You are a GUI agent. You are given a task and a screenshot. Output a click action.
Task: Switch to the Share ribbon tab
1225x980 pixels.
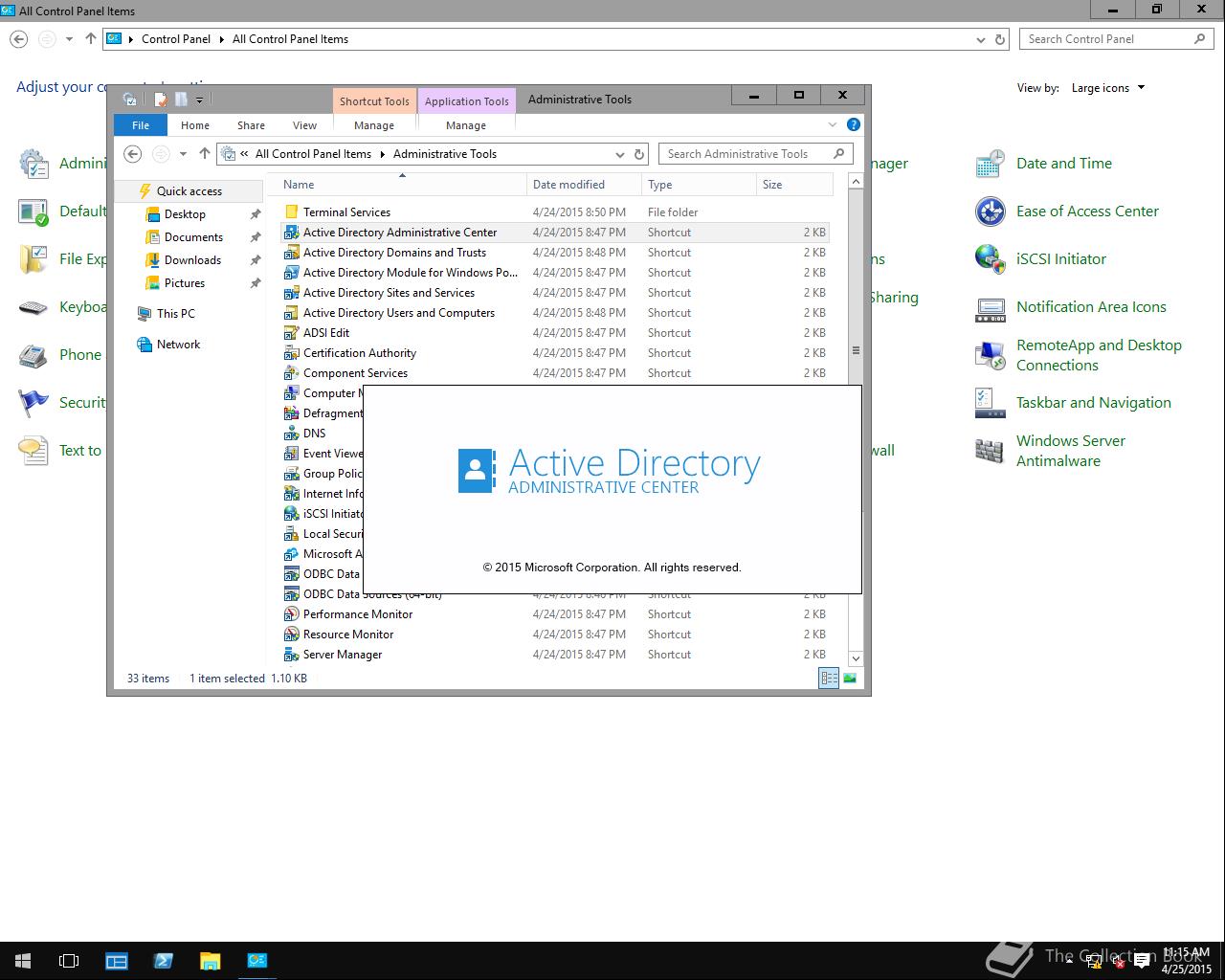point(251,125)
